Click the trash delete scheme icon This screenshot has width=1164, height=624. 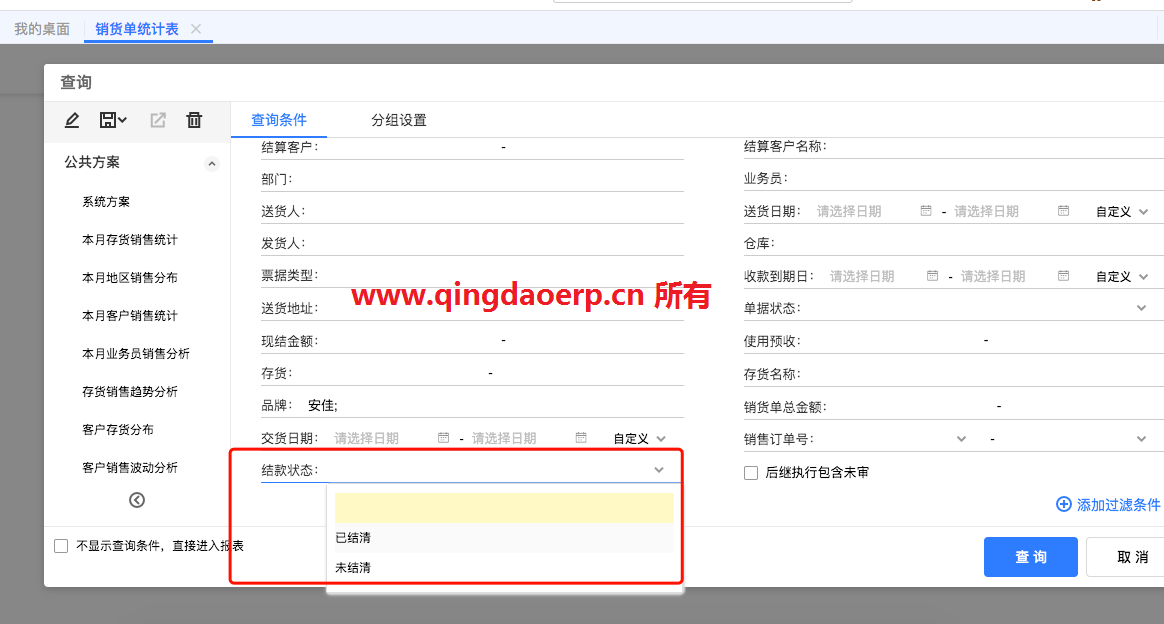click(194, 120)
